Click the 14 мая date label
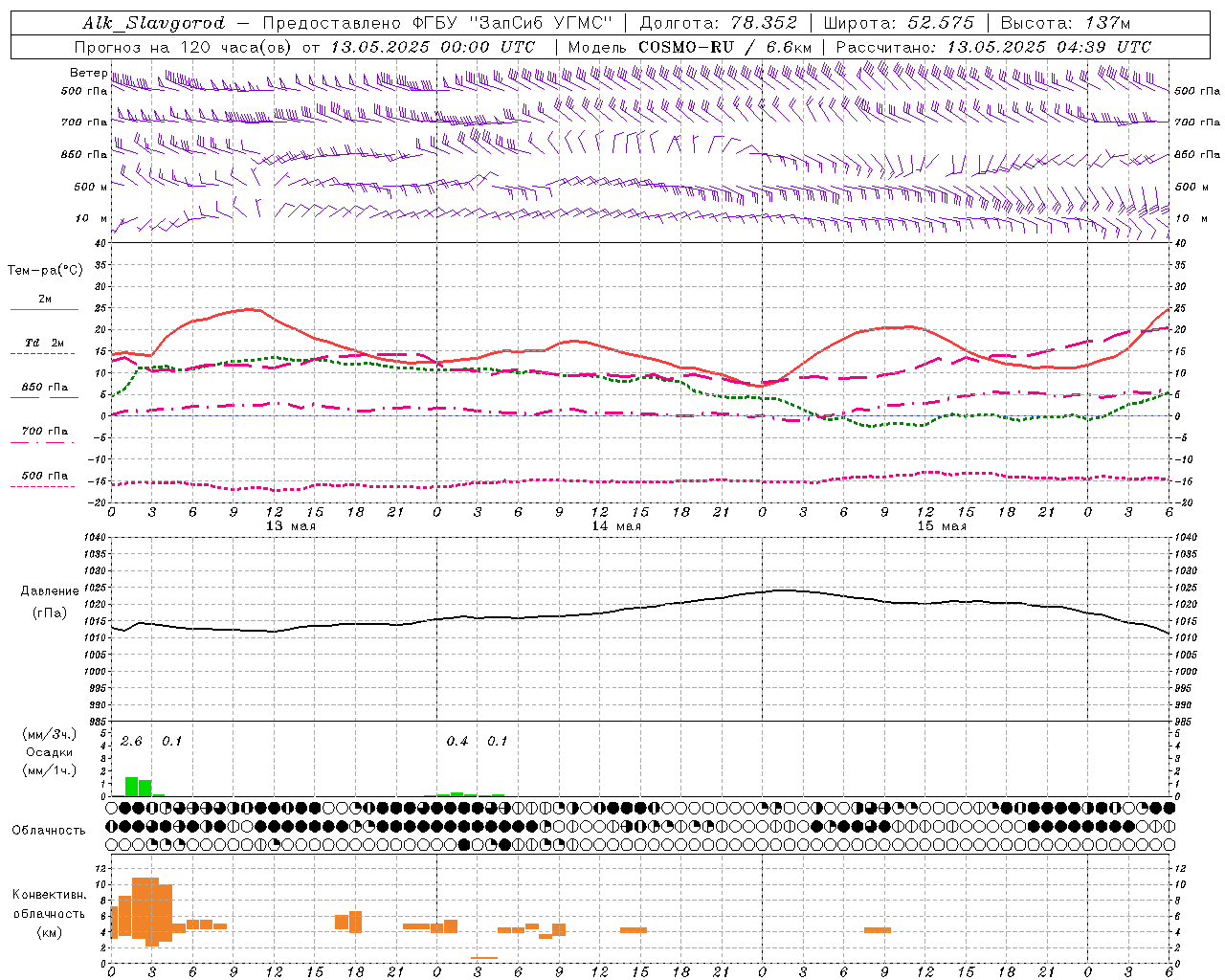The image size is (1225, 980). [616, 526]
